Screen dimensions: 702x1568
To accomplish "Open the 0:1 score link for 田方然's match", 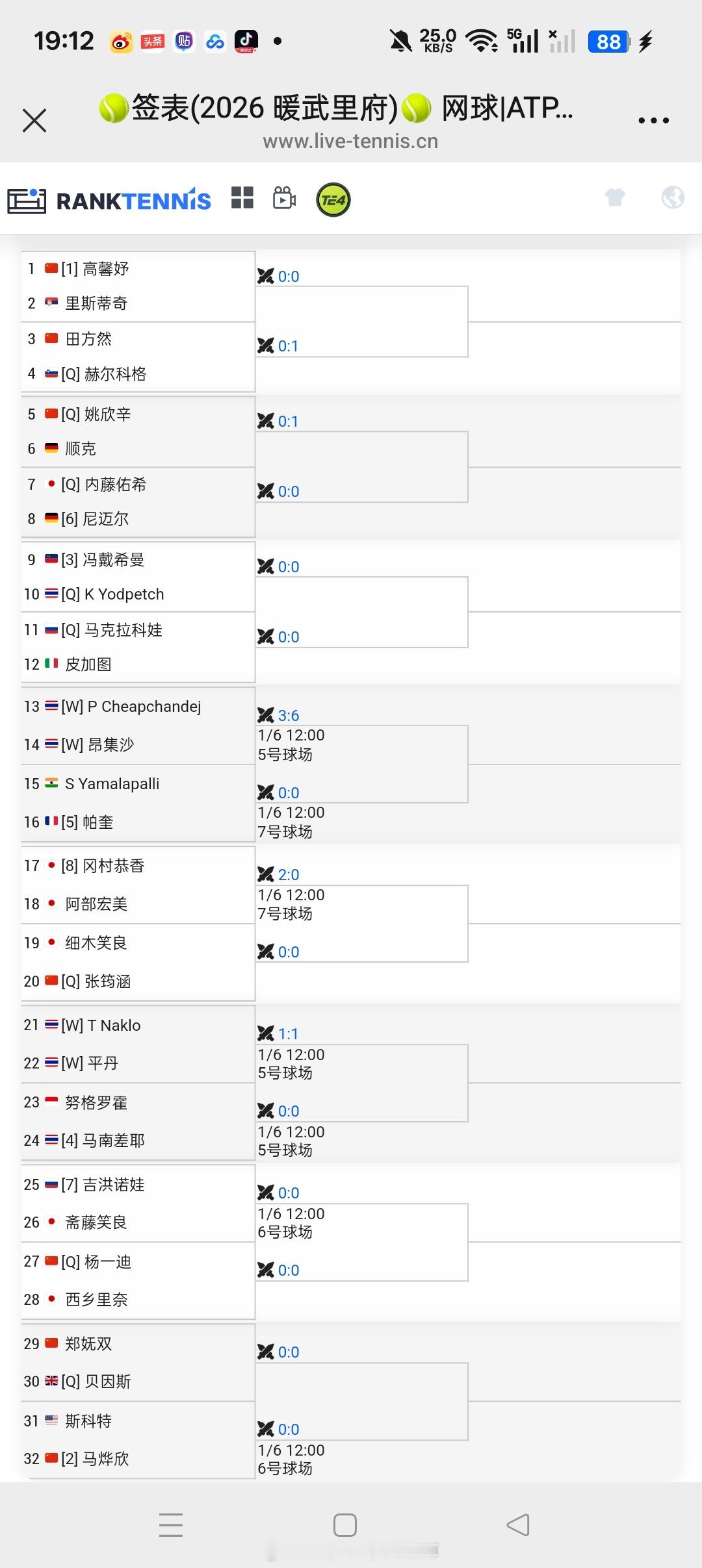I will pos(289,346).
